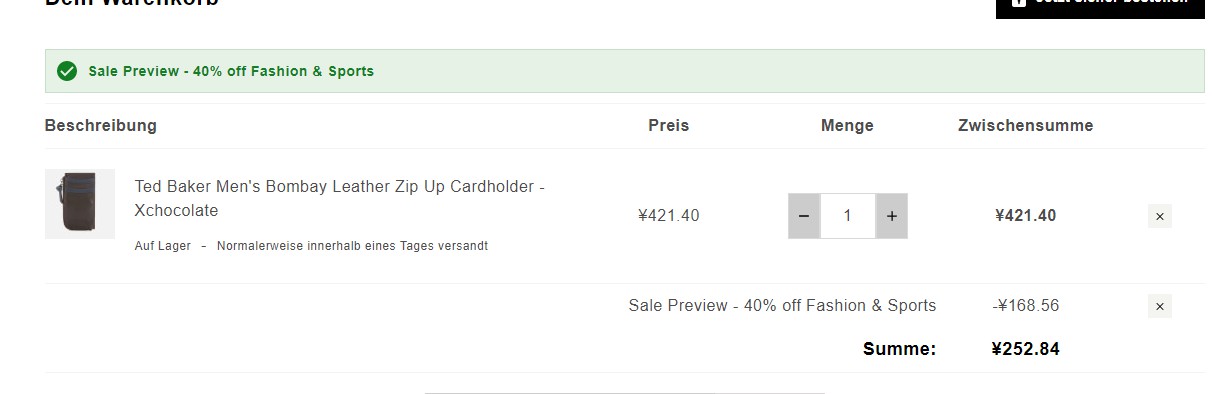The width and height of the screenshot is (1212, 394).
Task: Click the ¥252.84 total amount
Action: coord(1026,349)
